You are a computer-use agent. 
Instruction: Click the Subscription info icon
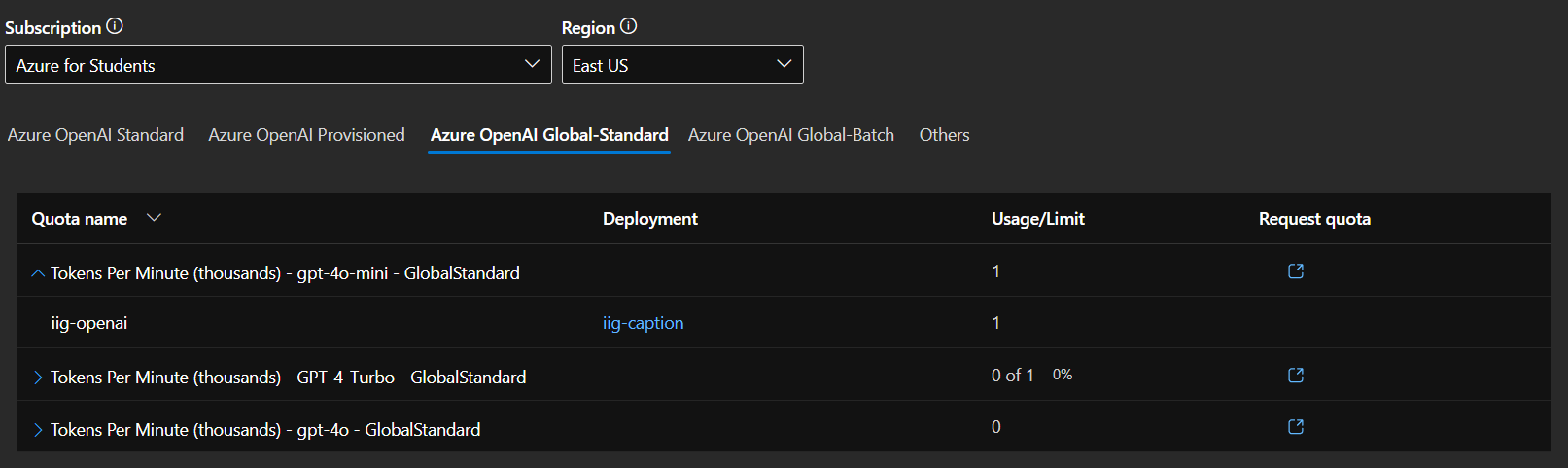(115, 26)
